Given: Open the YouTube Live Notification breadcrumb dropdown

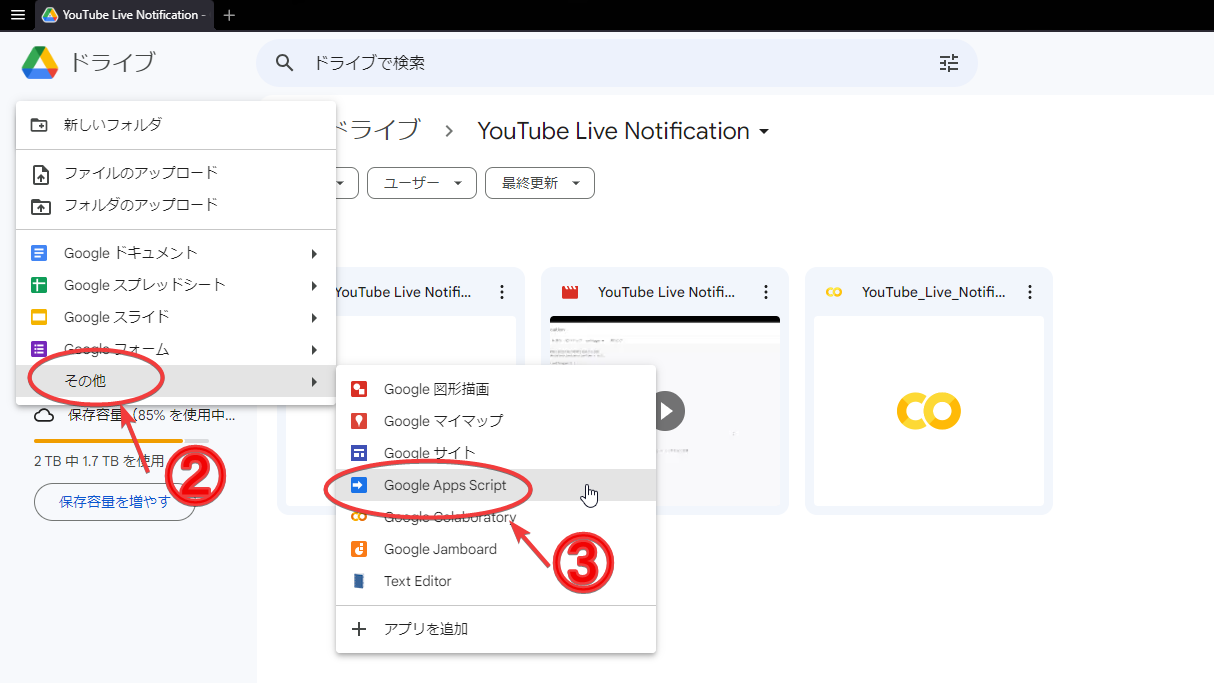Looking at the screenshot, I should coord(764,131).
